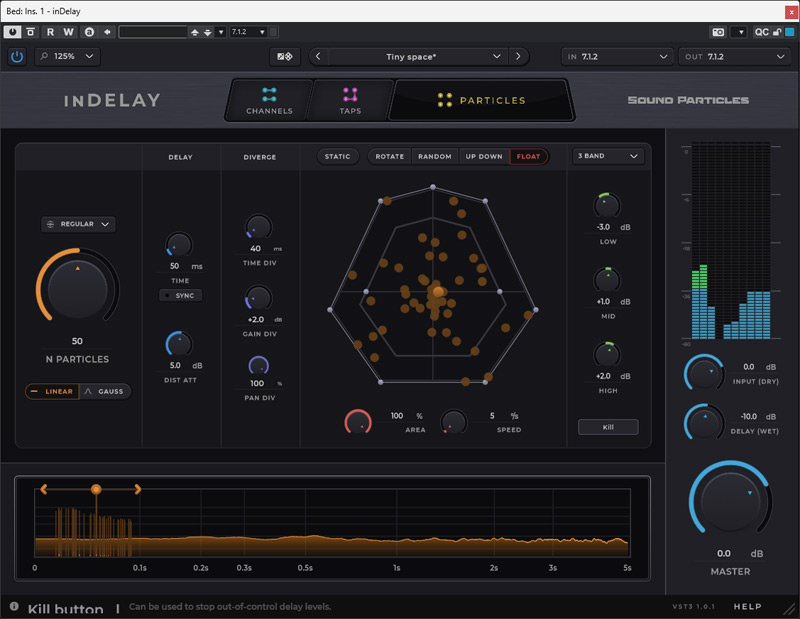800x619 pixels.
Task: Enable the delay time SYNC toggle
Action: pos(181,295)
